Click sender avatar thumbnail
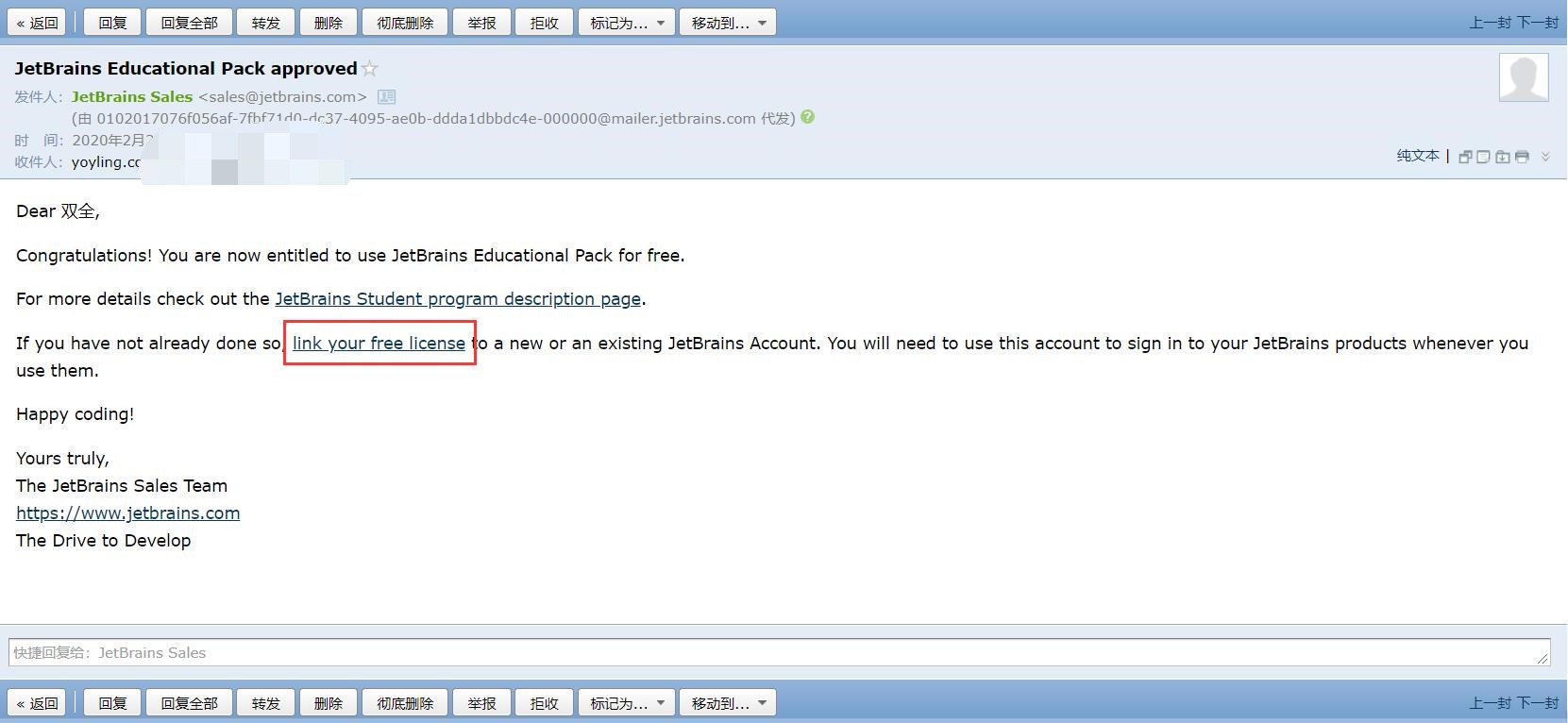Screen dimensions: 1568x723 [x=1524, y=77]
